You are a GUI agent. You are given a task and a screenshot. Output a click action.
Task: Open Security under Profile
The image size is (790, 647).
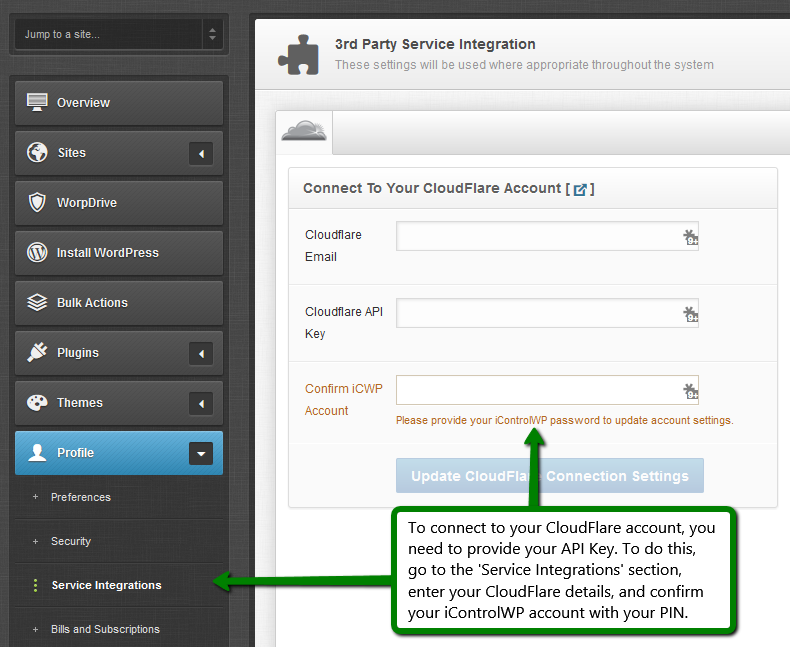71,541
